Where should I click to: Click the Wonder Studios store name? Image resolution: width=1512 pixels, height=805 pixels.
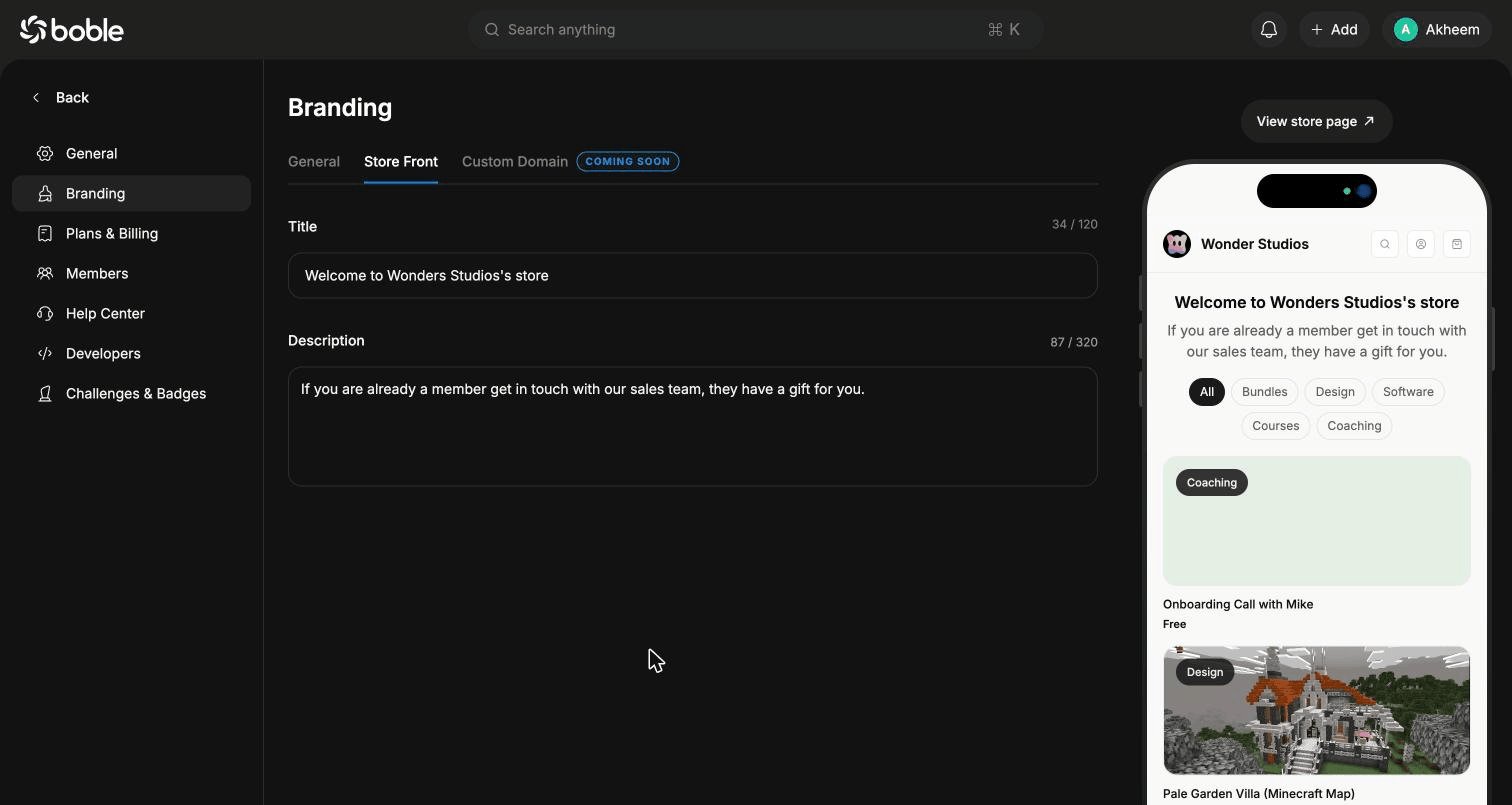point(1255,244)
